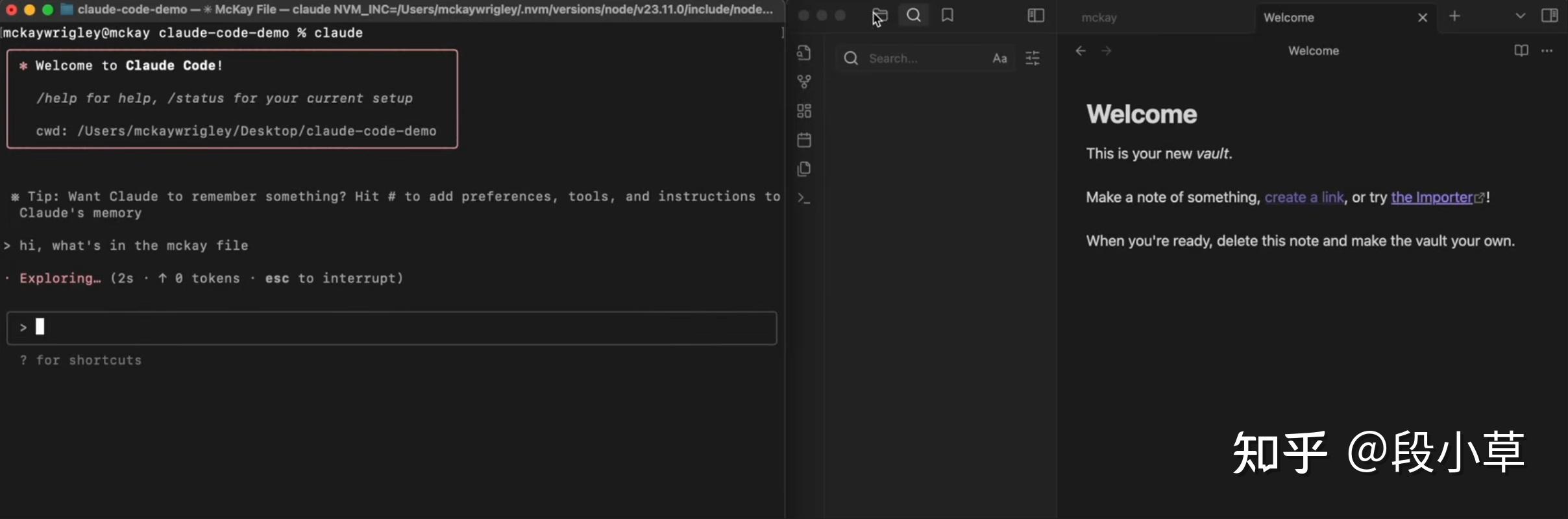Focus the Obsidian Search field
The width and height of the screenshot is (1568, 519).
[925, 58]
